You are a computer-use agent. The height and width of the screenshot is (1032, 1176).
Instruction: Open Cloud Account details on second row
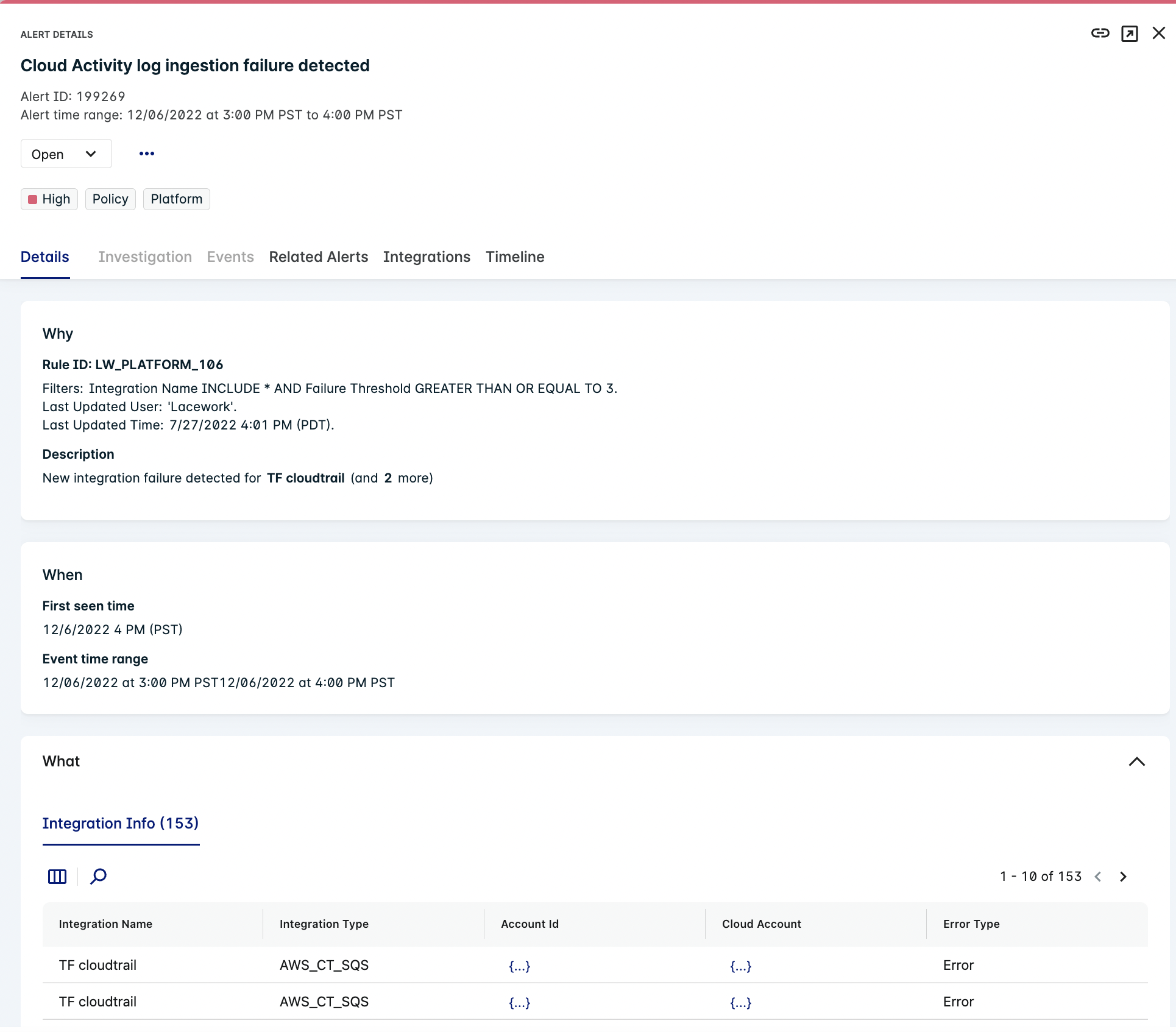740,1002
